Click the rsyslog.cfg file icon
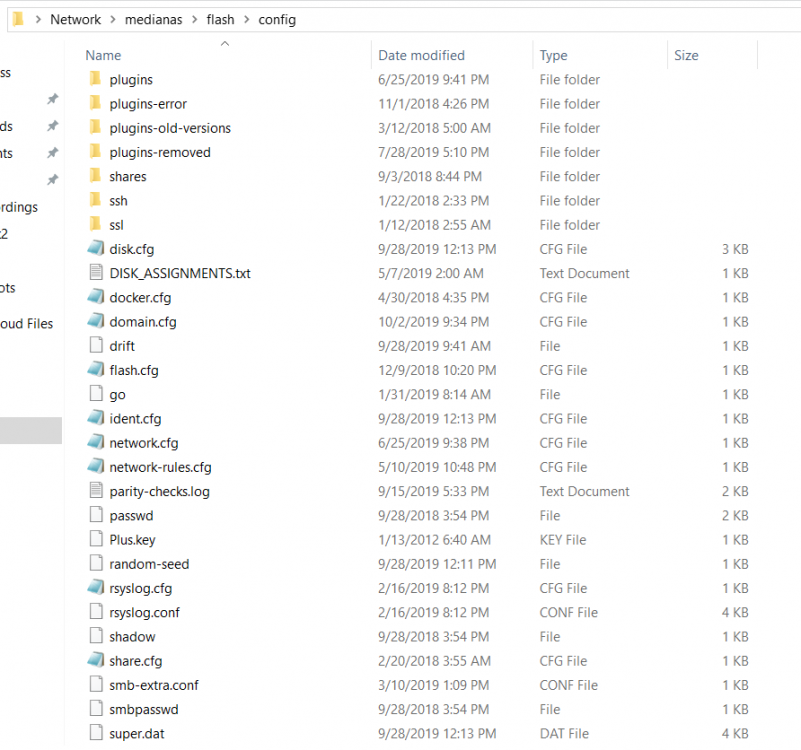This screenshot has height=750, width=801. 96,588
